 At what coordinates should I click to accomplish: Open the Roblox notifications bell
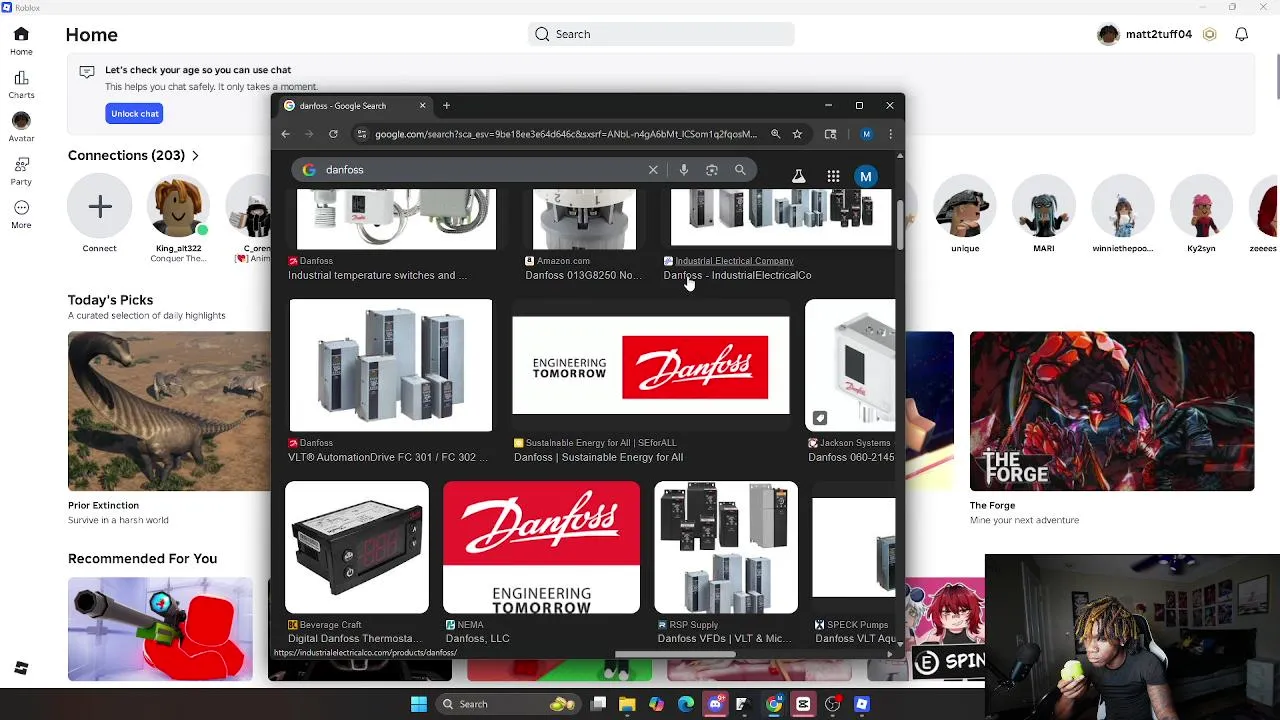(1241, 34)
